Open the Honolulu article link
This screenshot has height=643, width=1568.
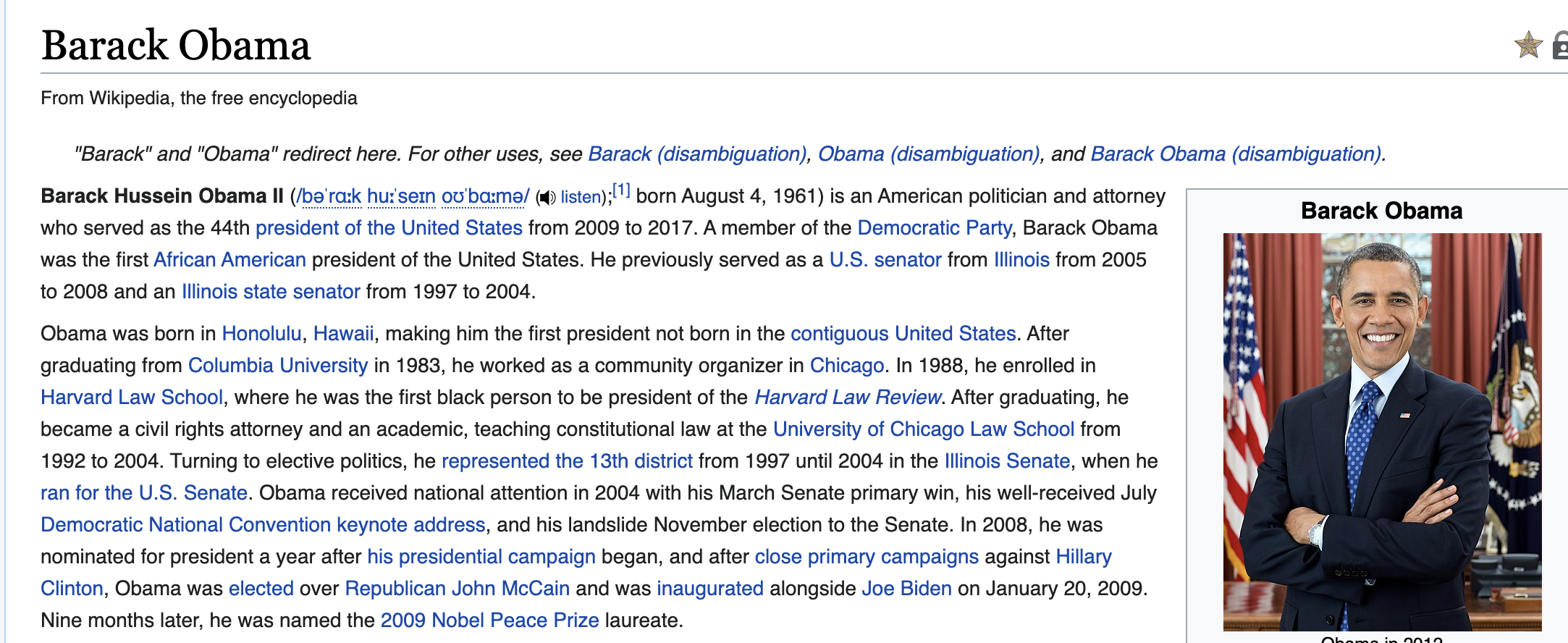coord(261,334)
